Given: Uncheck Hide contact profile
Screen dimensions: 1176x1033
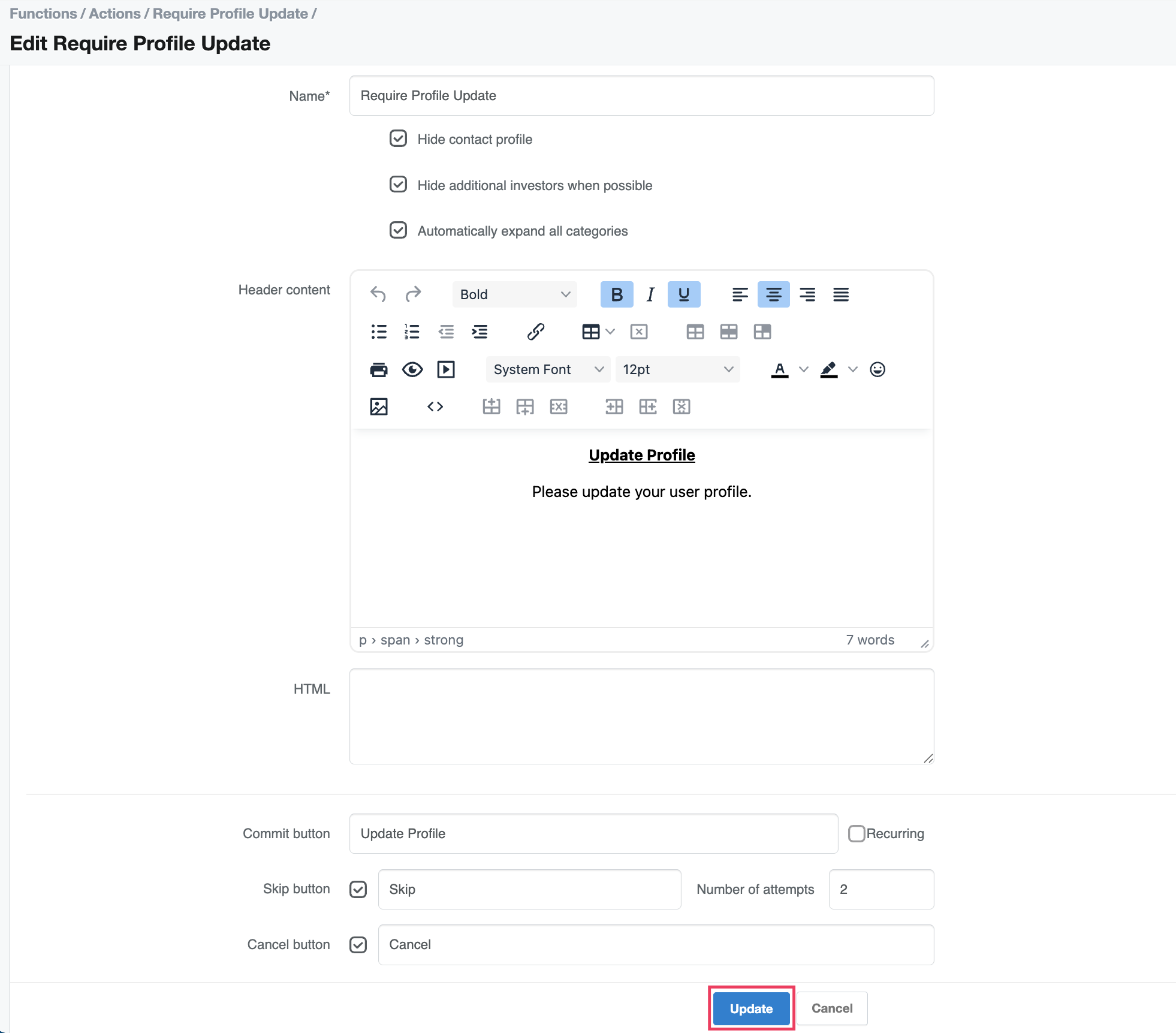Looking at the screenshot, I should tap(398, 139).
